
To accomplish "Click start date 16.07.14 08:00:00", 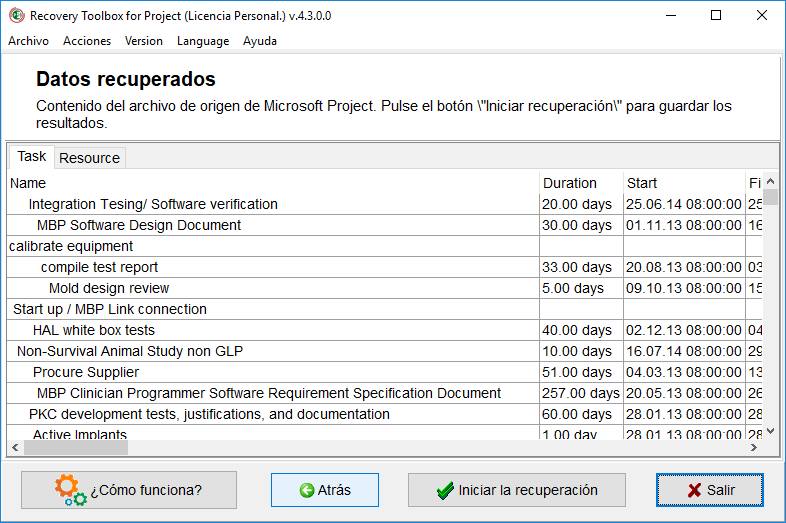I will point(684,352).
